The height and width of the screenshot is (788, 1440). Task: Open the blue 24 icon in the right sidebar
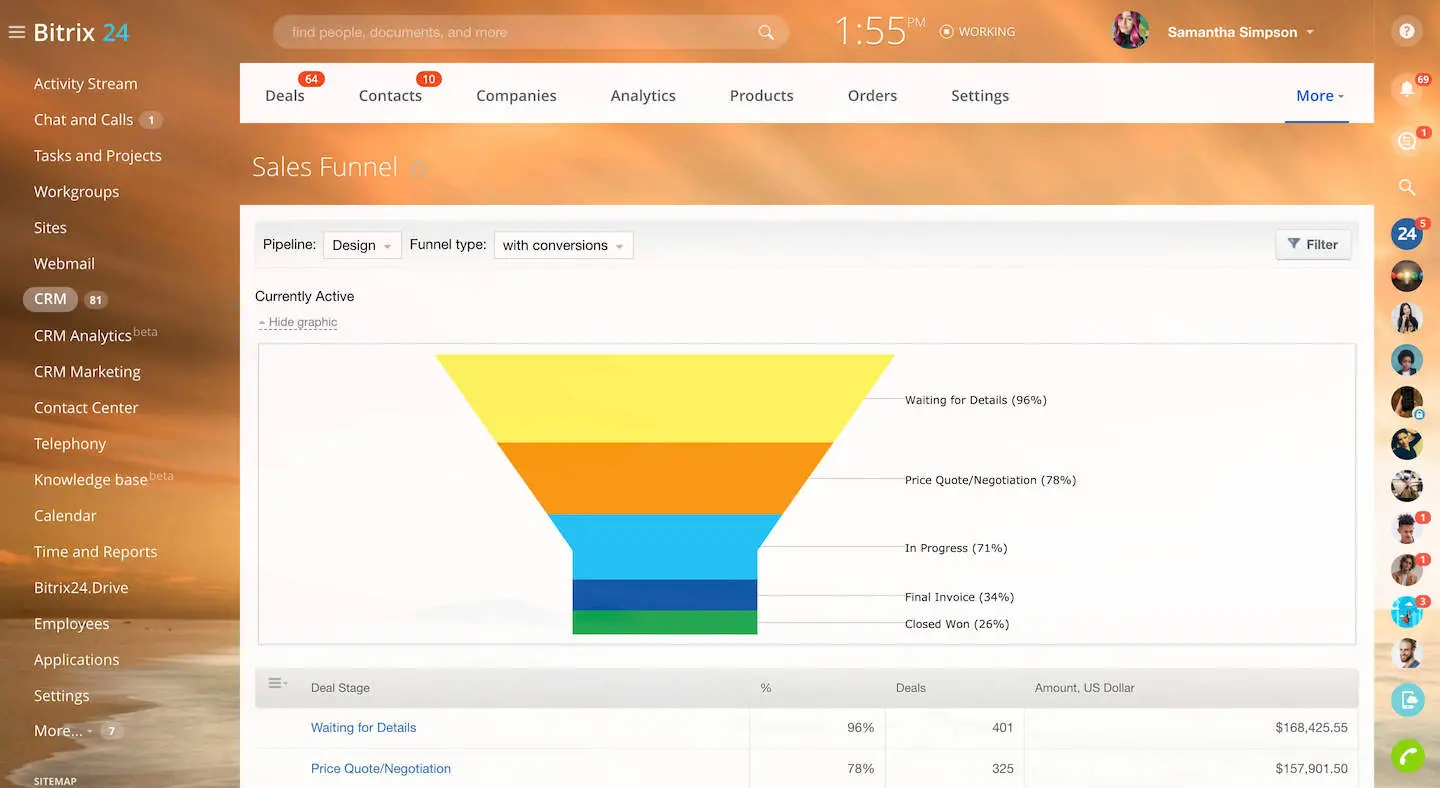[1407, 234]
